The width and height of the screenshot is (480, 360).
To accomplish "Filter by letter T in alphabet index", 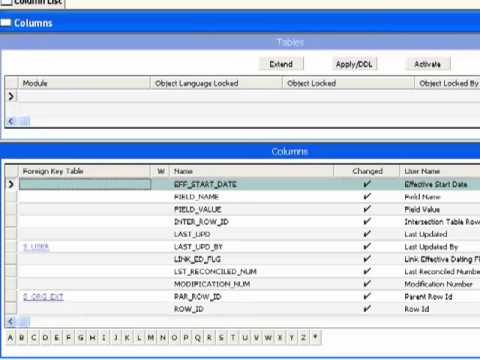I will [x=233, y=338].
